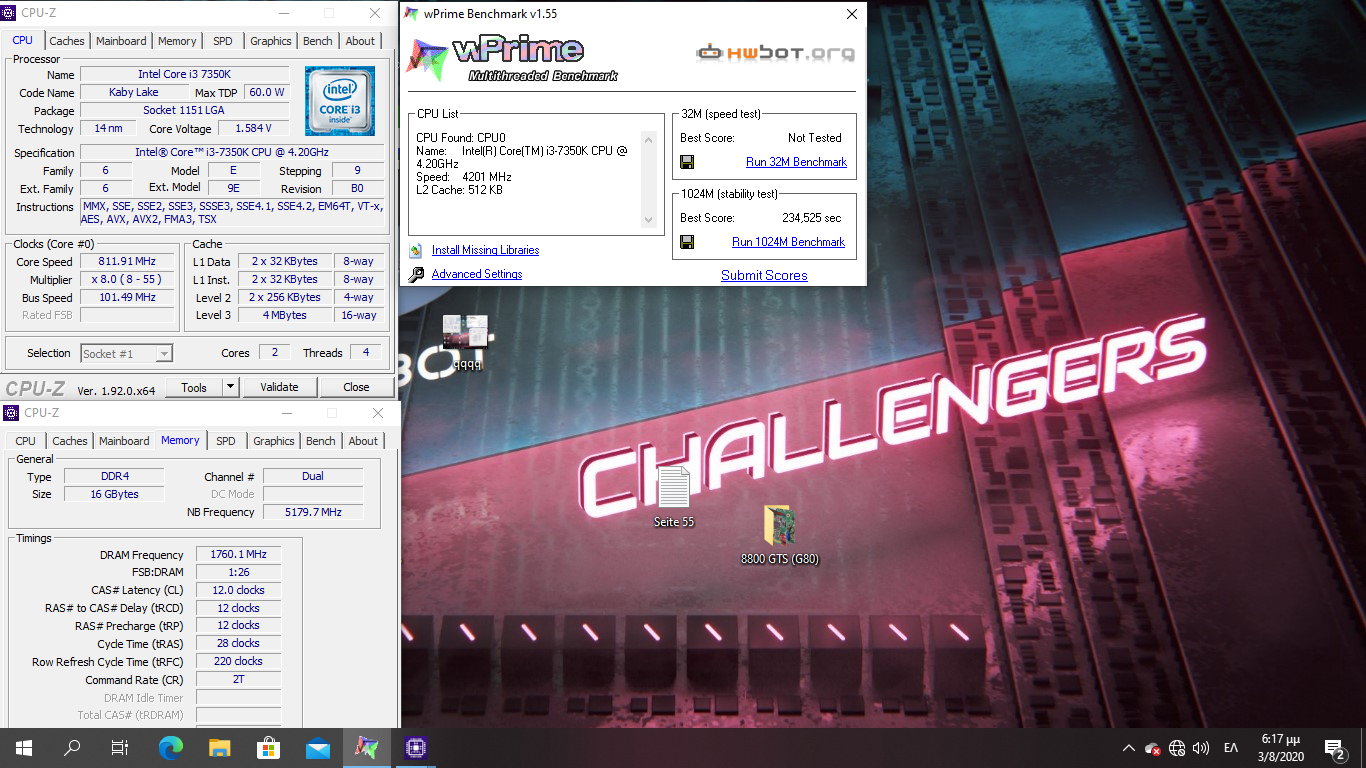The width and height of the screenshot is (1366, 768).
Task: Click the Install Missing Libraries icon
Action: (416, 250)
